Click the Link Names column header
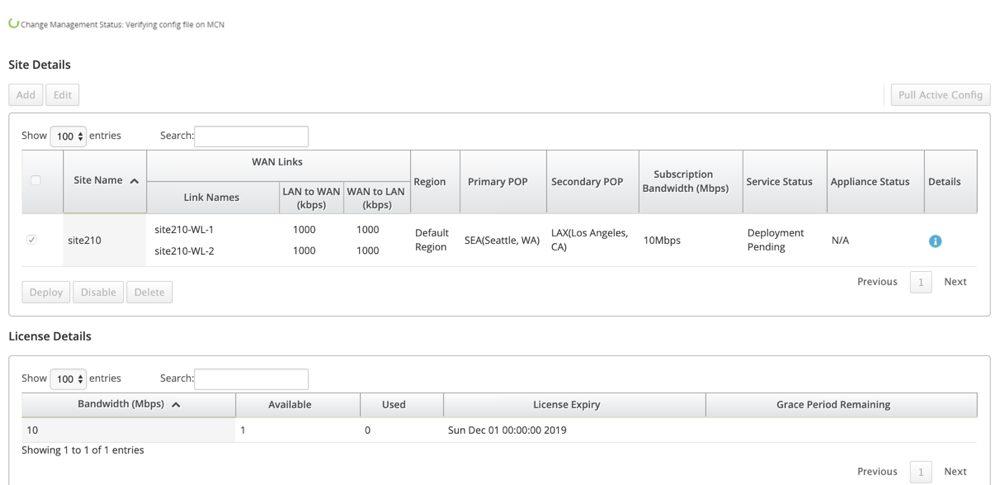 tap(212, 197)
